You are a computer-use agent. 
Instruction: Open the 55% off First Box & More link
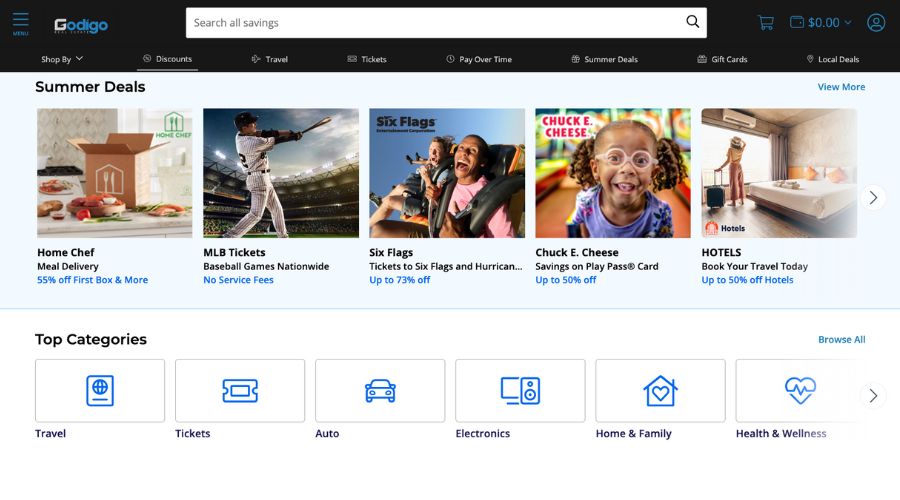(x=92, y=280)
